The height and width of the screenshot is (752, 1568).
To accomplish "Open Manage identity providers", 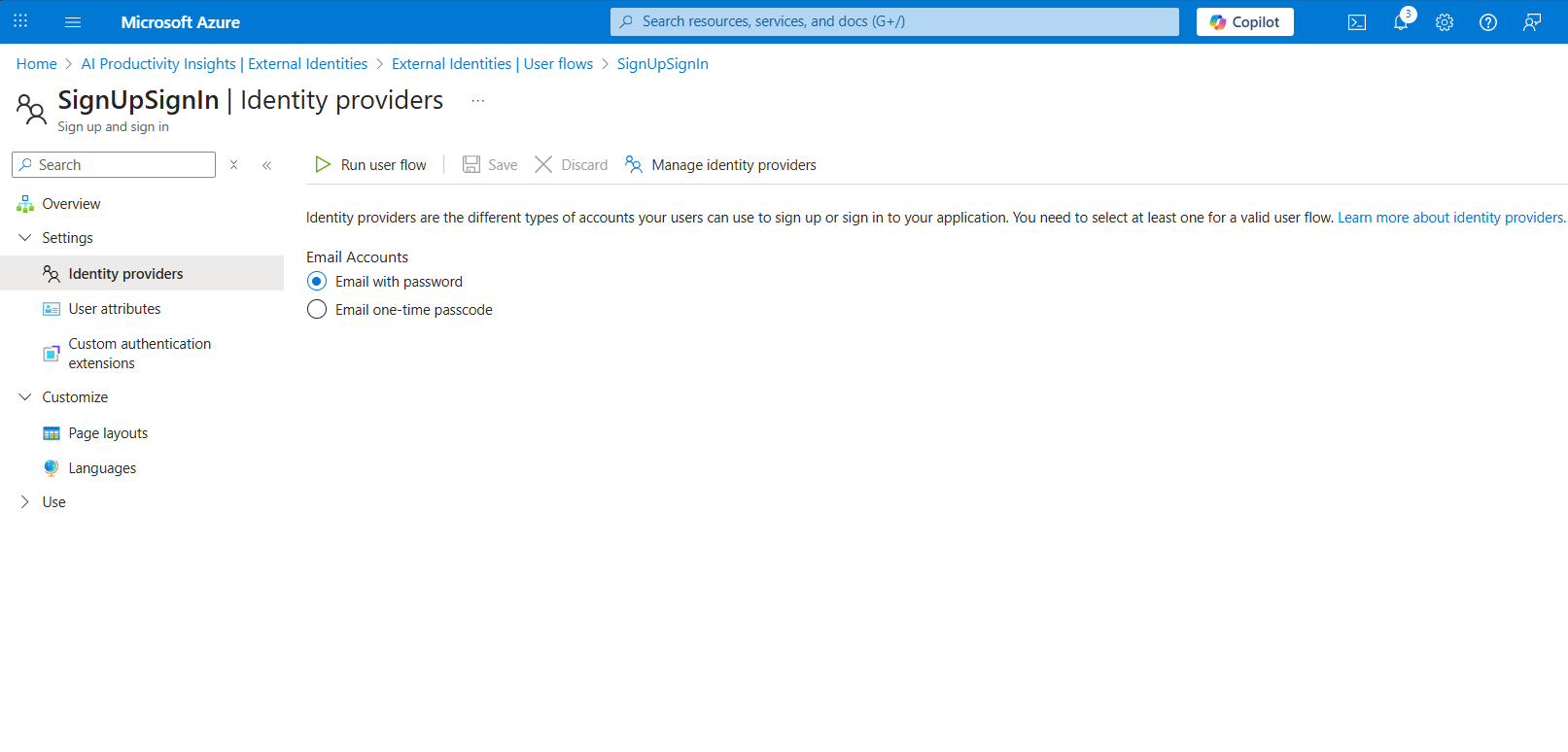I will 720,165.
